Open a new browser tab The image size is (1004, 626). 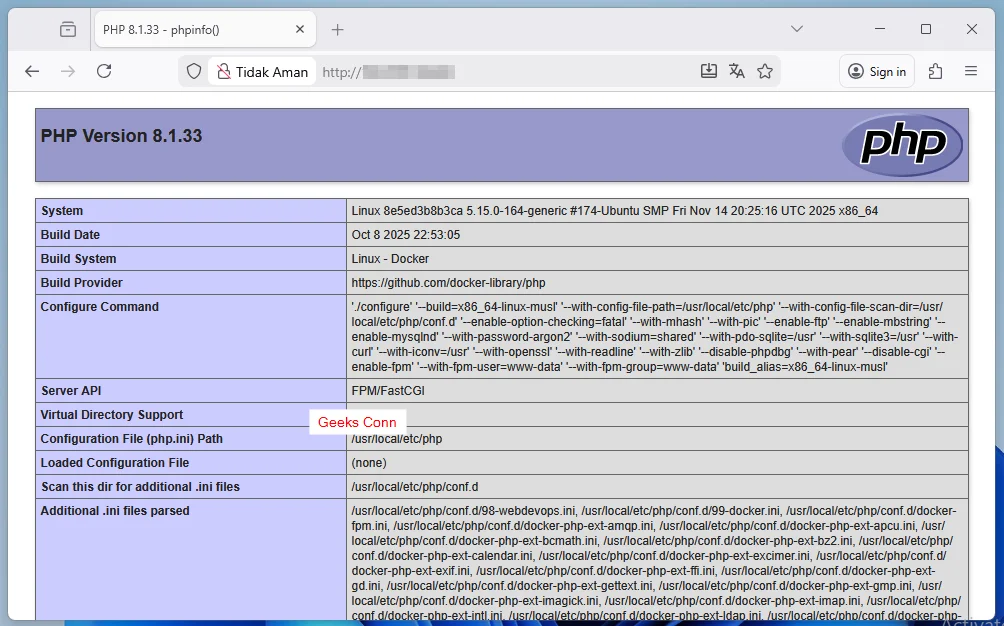[337, 29]
